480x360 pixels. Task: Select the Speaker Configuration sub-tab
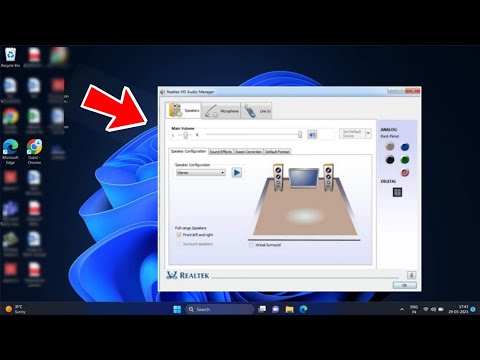188,151
